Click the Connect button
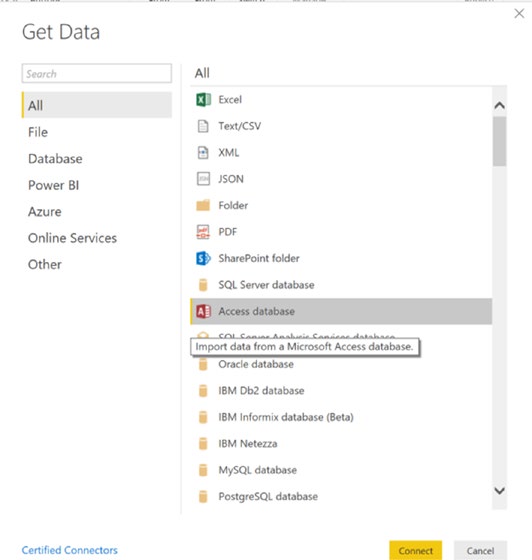Screen dimensions: 532x560 pyautogui.click(x=416, y=551)
